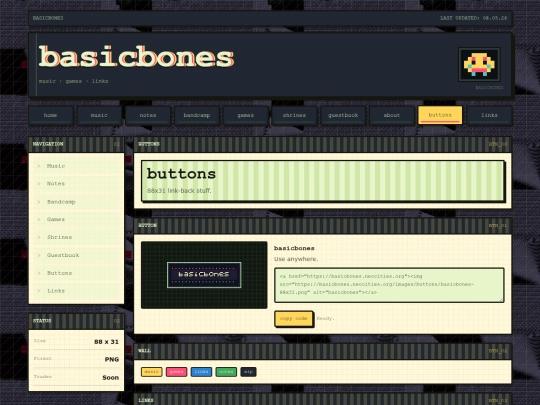
Task: Click the WALL section header
Action: pos(323,351)
